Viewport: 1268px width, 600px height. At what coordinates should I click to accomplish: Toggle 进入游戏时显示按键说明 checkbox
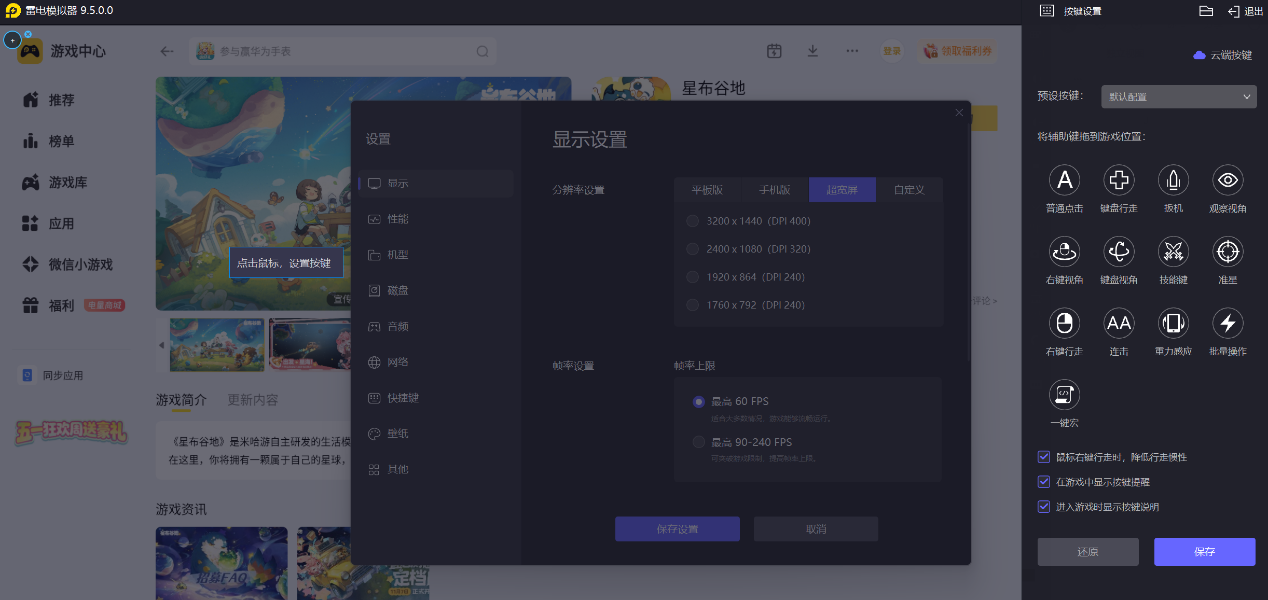[1044, 507]
